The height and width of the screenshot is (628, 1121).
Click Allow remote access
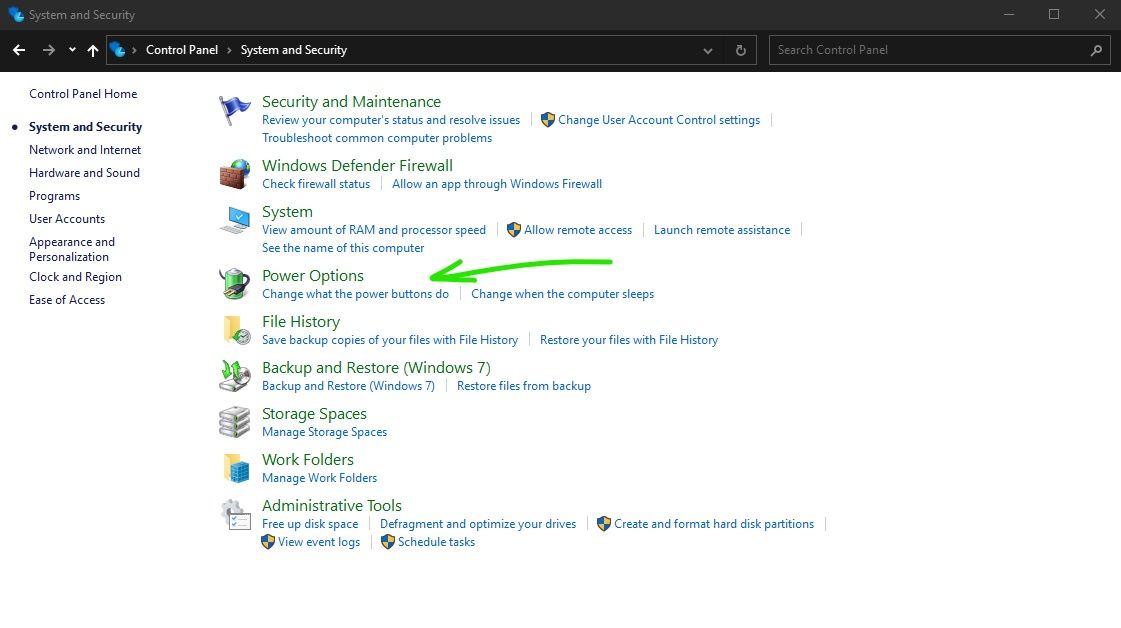[578, 230]
